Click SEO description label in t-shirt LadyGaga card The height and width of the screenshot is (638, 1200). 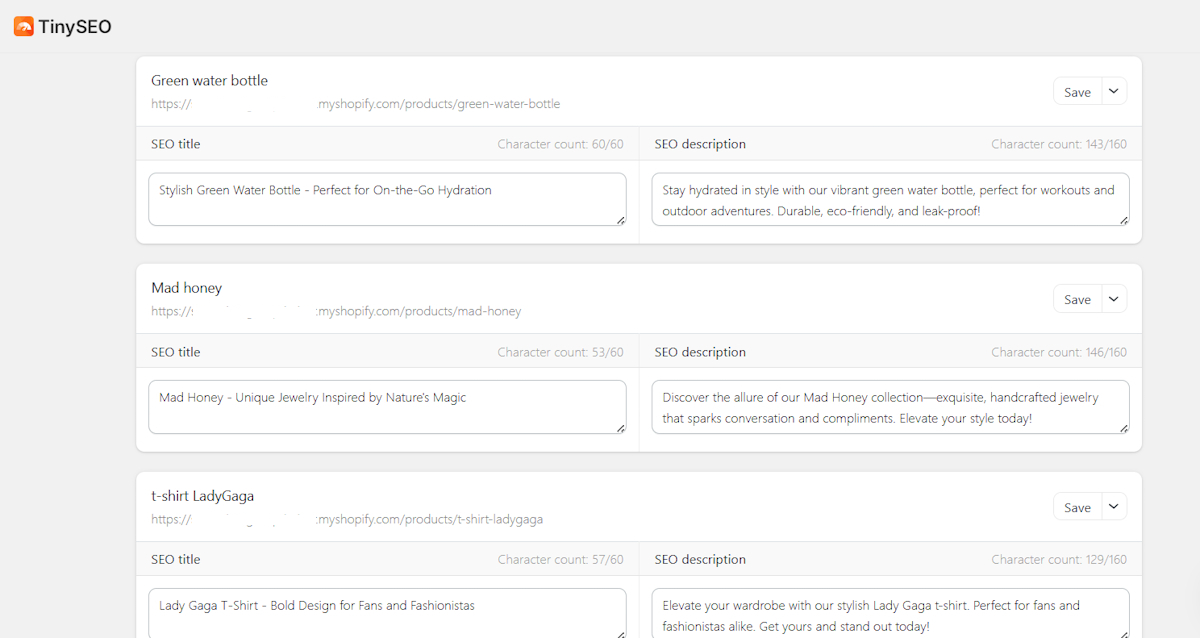click(x=700, y=559)
